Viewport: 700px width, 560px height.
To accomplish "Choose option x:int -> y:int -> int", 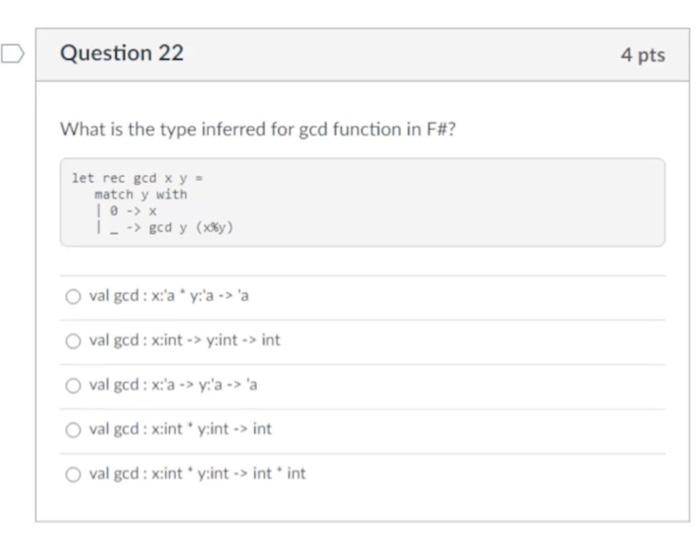I will pos(73,341).
